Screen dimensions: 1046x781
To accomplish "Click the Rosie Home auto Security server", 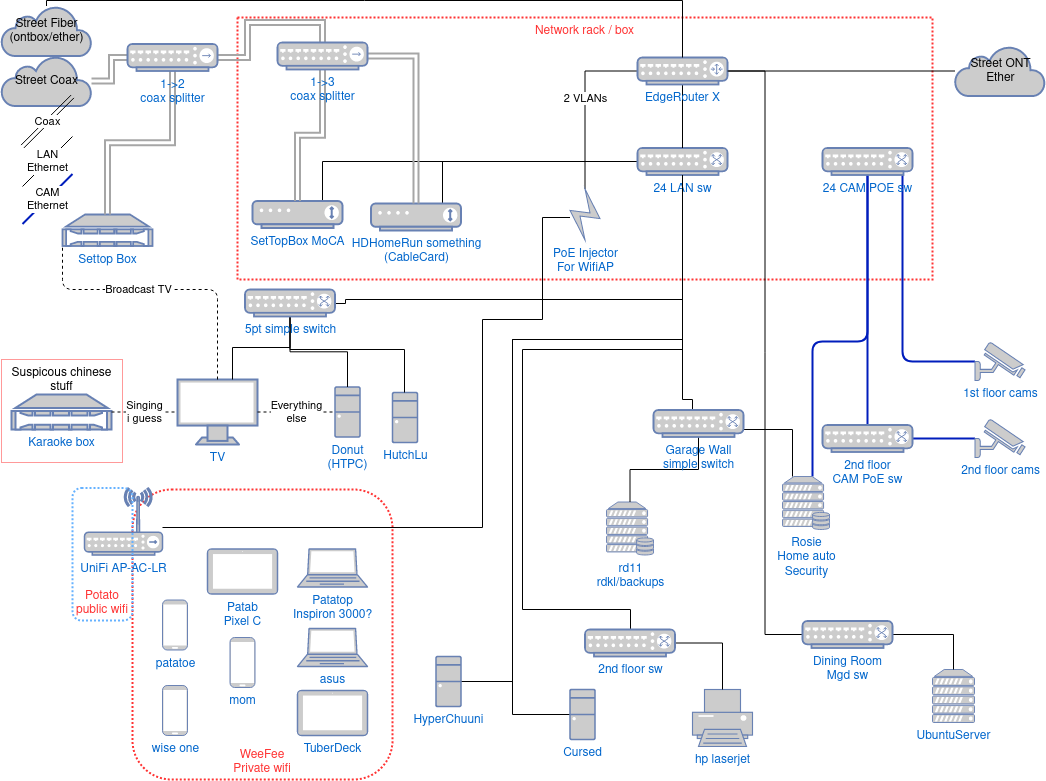I will (x=805, y=503).
